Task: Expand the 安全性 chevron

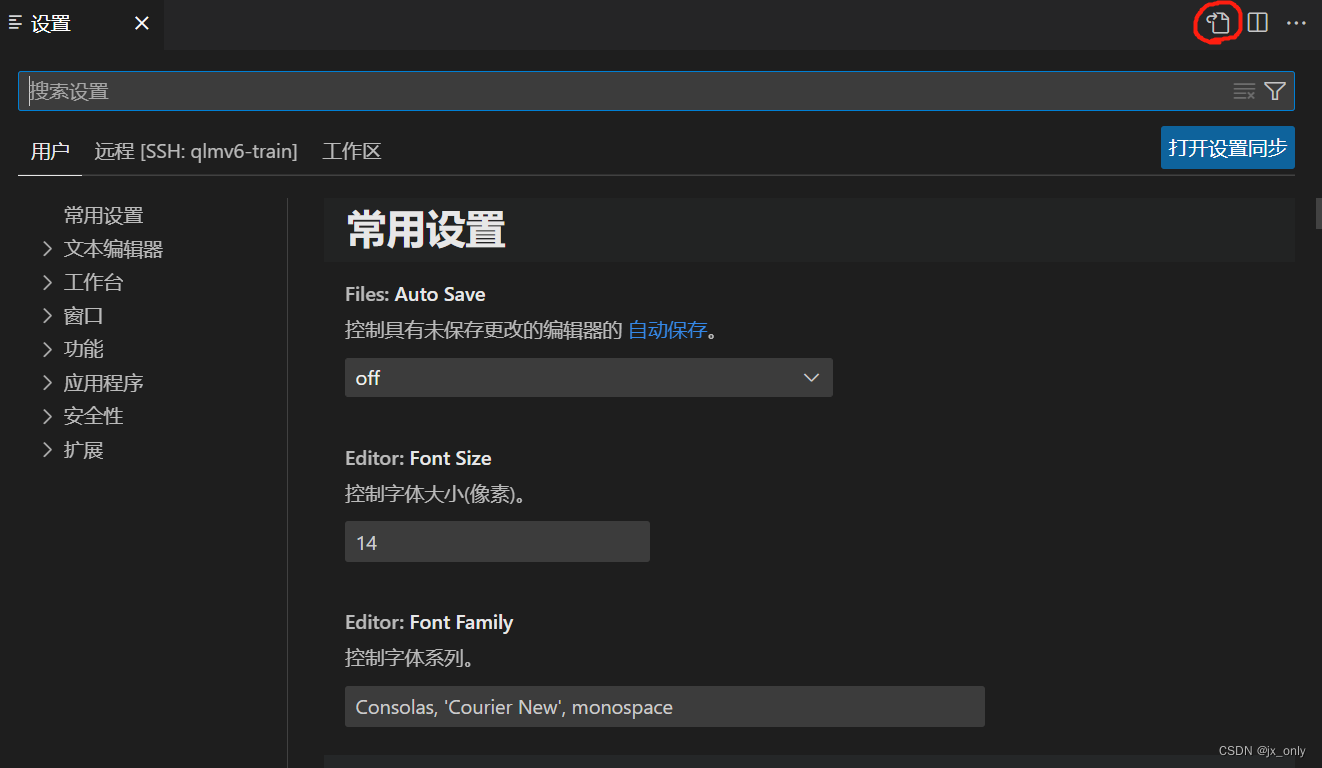Action: 47,416
